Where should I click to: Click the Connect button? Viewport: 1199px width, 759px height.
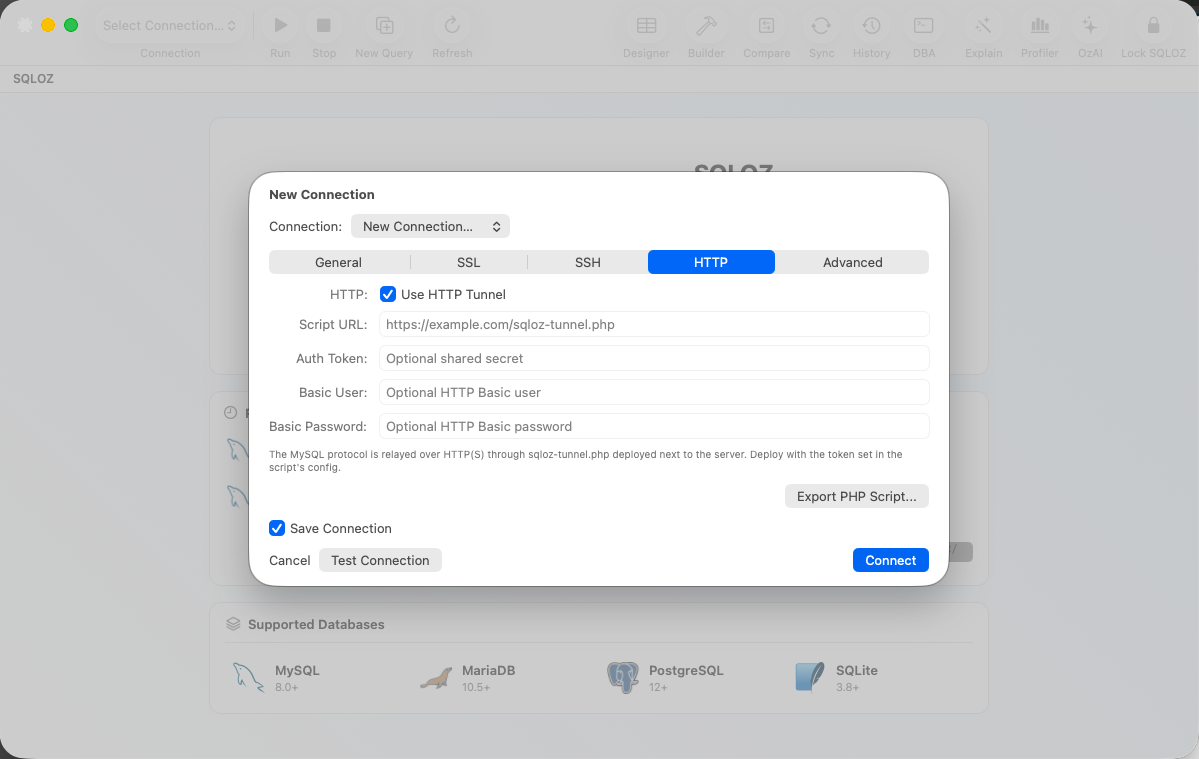[891, 560]
